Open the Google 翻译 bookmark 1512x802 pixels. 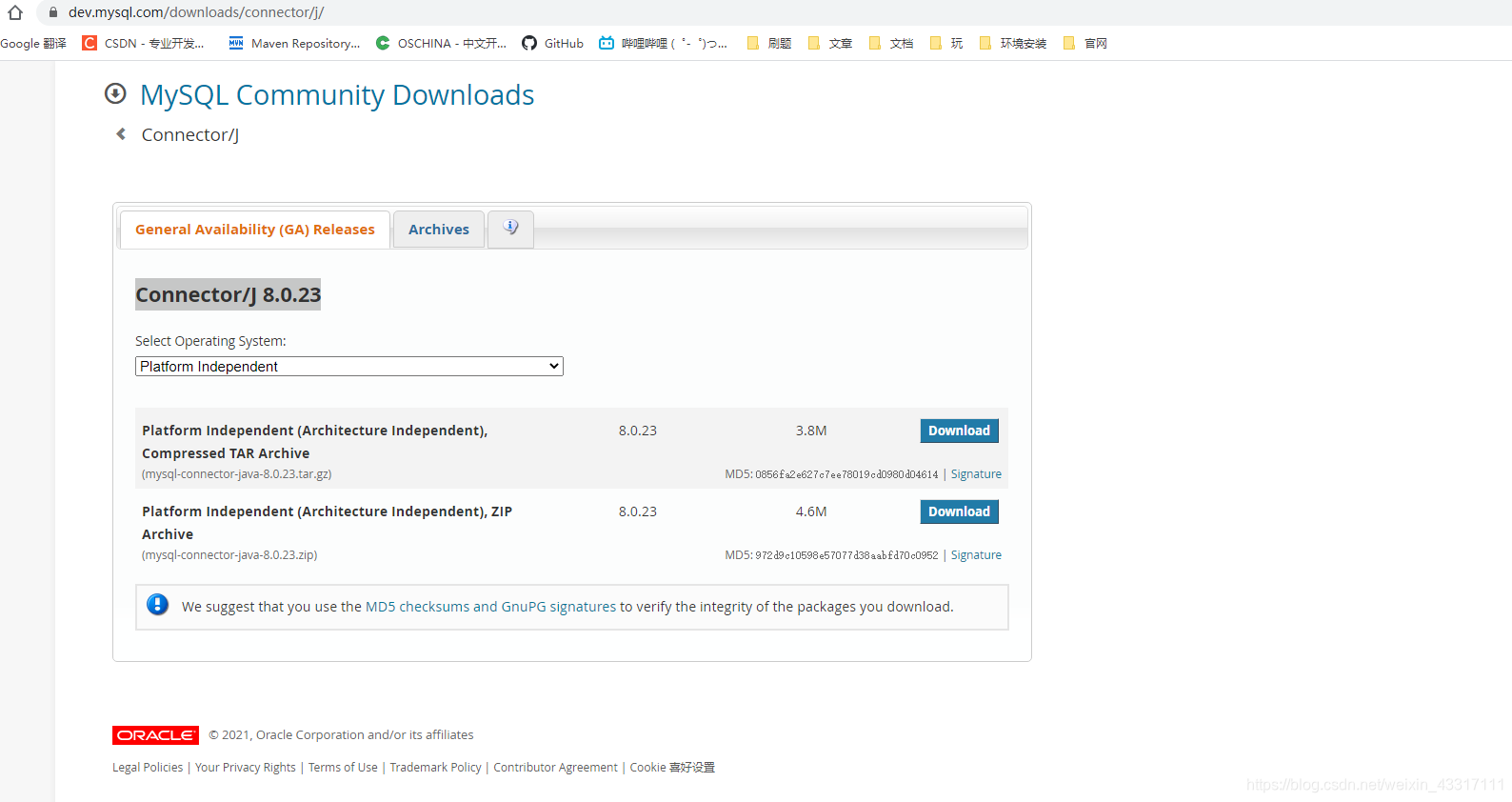point(33,43)
